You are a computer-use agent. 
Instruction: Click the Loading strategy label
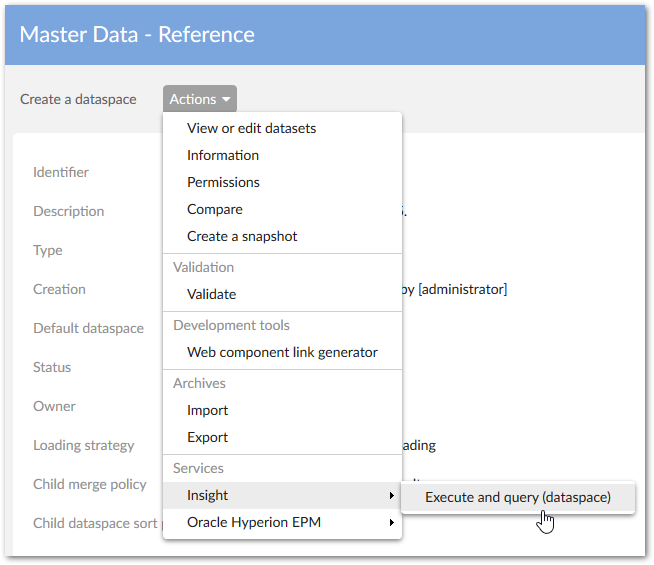click(84, 445)
